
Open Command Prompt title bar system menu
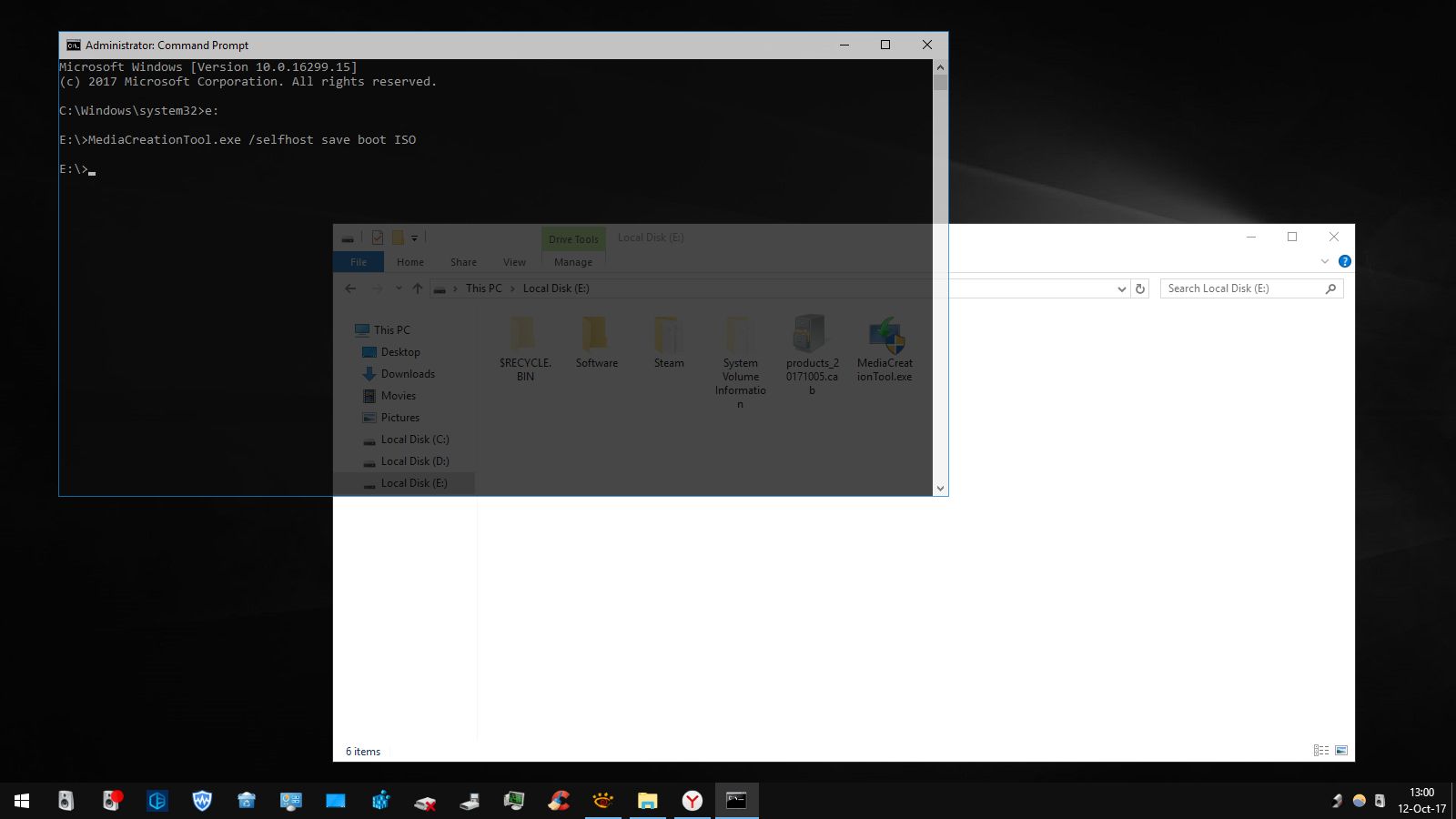click(73, 45)
